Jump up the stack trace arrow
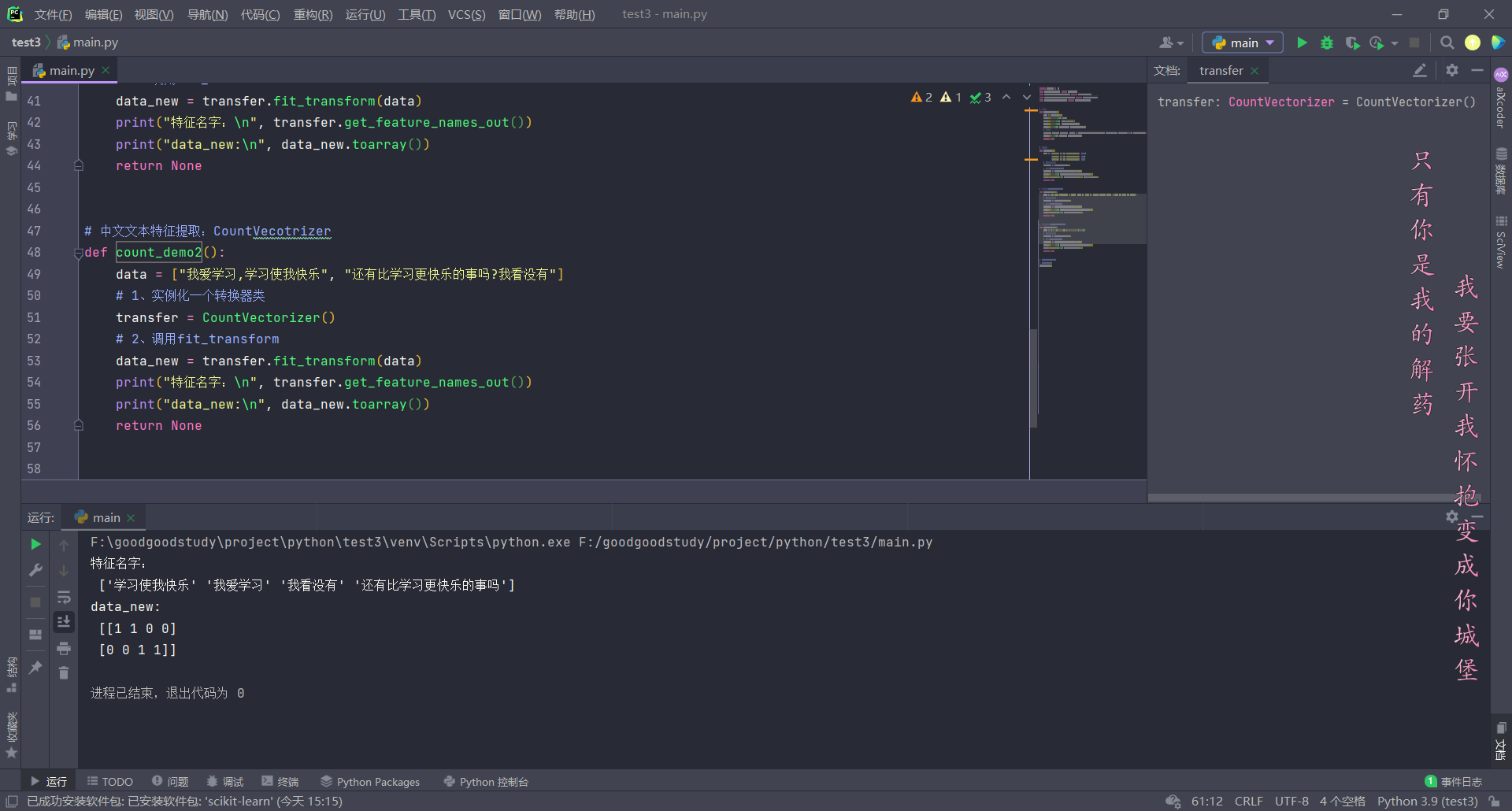Screen dimensions: 1512x811 tap(64, 545)
